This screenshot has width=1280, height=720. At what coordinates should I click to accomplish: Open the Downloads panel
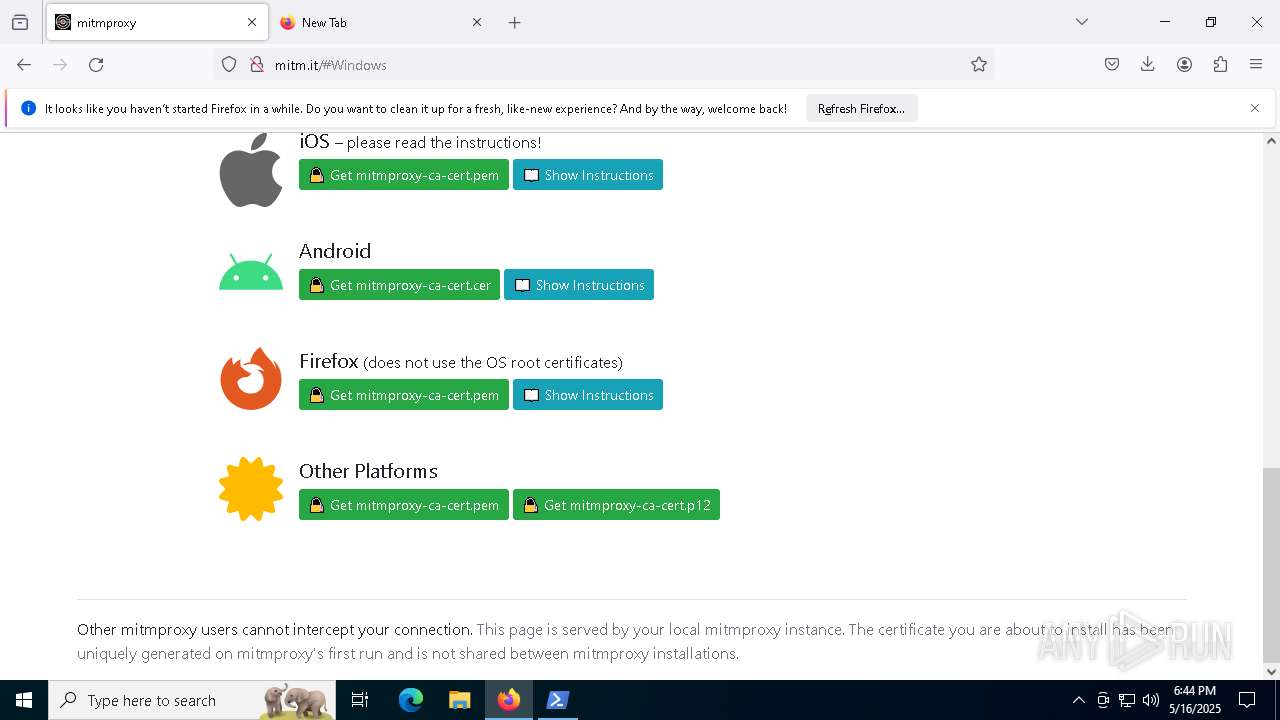click(1148, 65)
